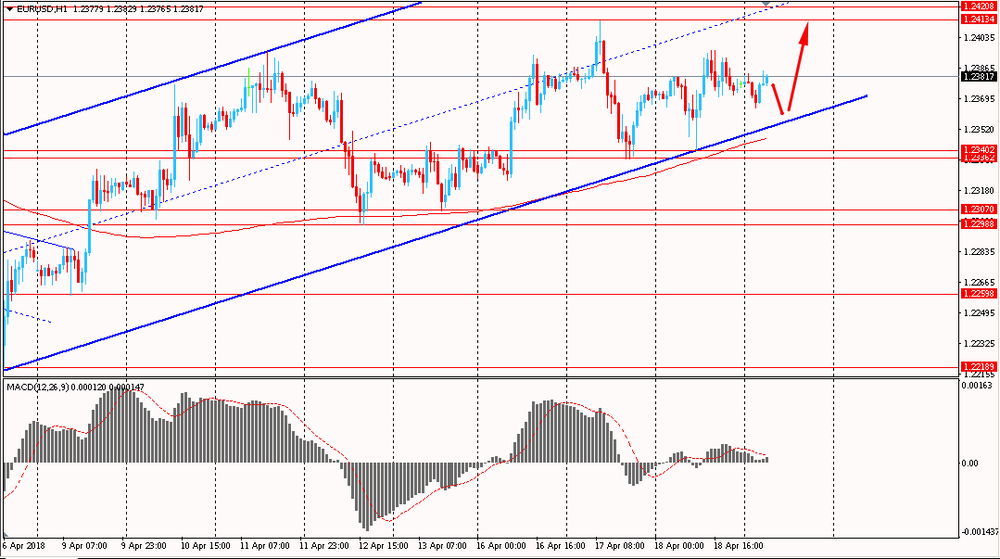Click the 18 Apr 00:00 time label
1000x559 pixels.
point(679,546)
